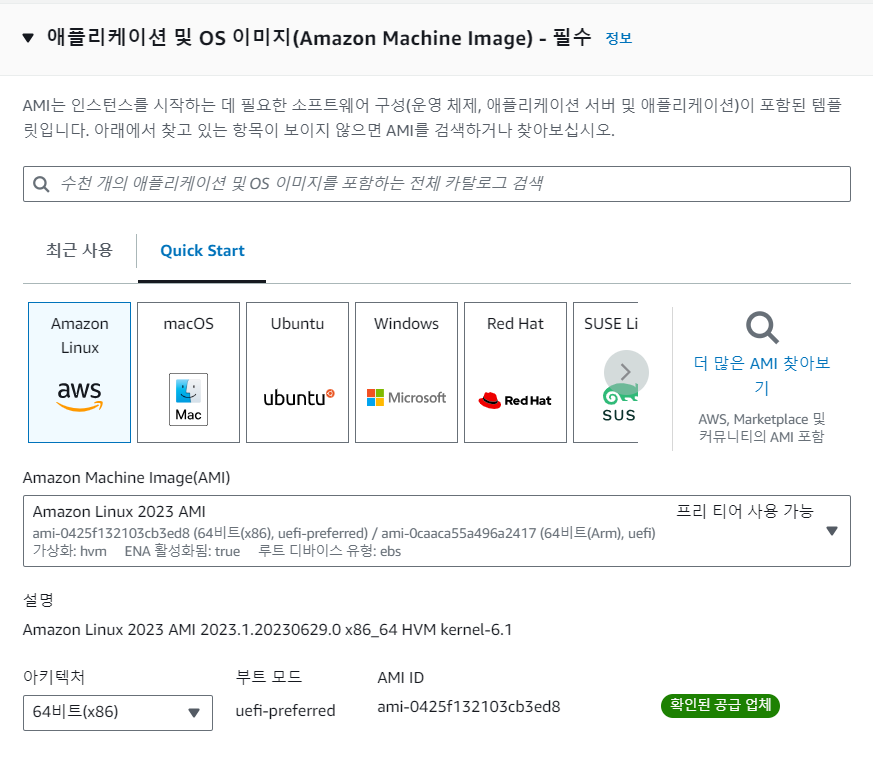Image resolution: width=873 pixels, height=769 pixels.
Task: Click the AMI selector dropdown arrow
Action: pyautogui.click(x=832, y=531)
